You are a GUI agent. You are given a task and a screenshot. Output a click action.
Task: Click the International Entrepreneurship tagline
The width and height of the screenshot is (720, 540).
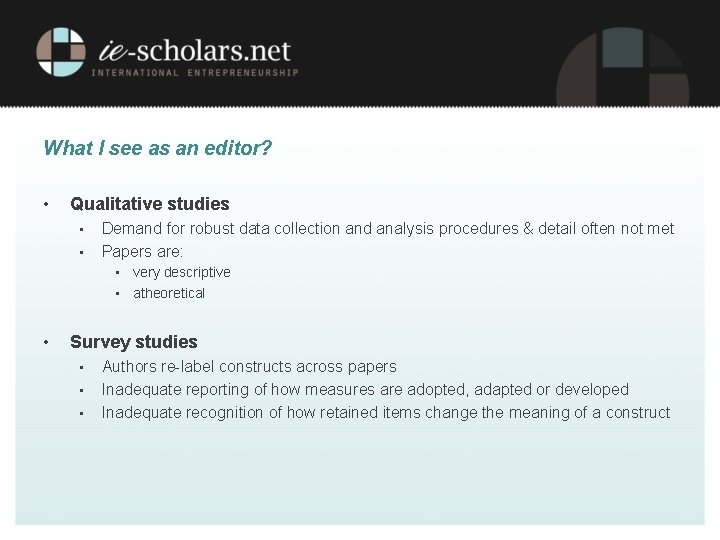click(194, 73)
